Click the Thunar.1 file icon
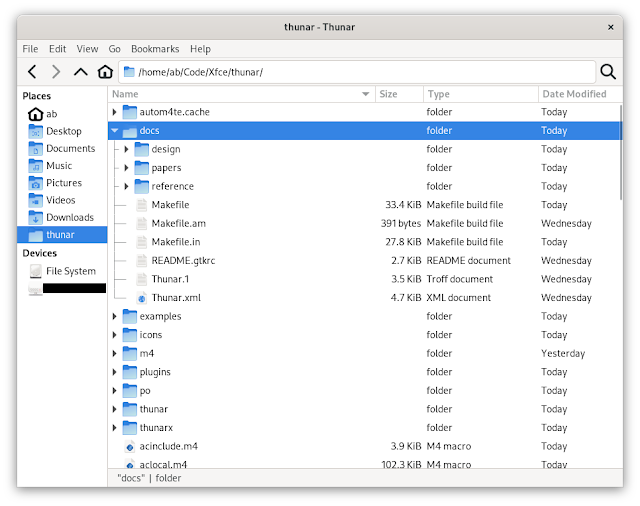 coord(141,279)
